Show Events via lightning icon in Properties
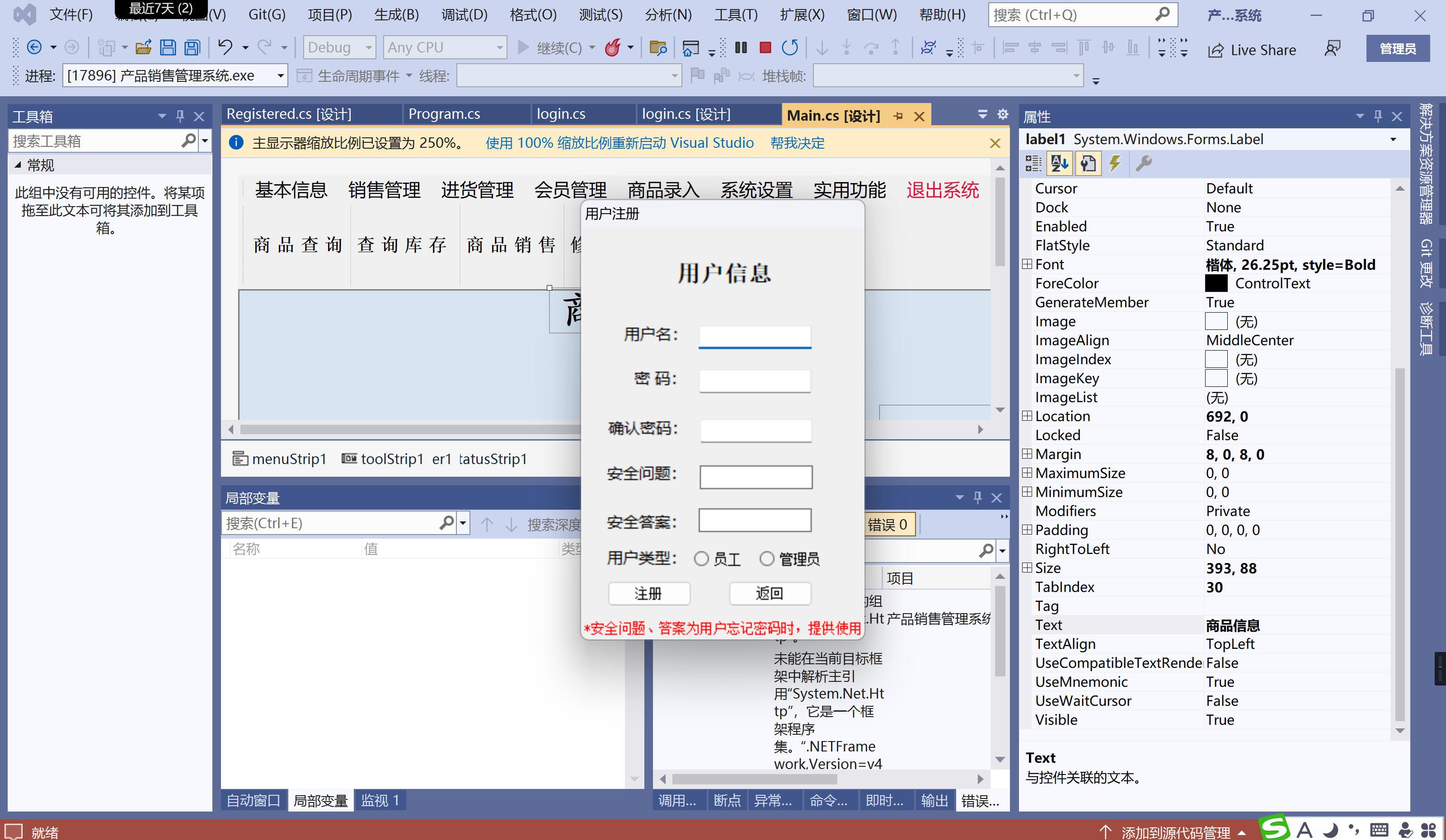Screen dimensions: 1446x840 1115,164
